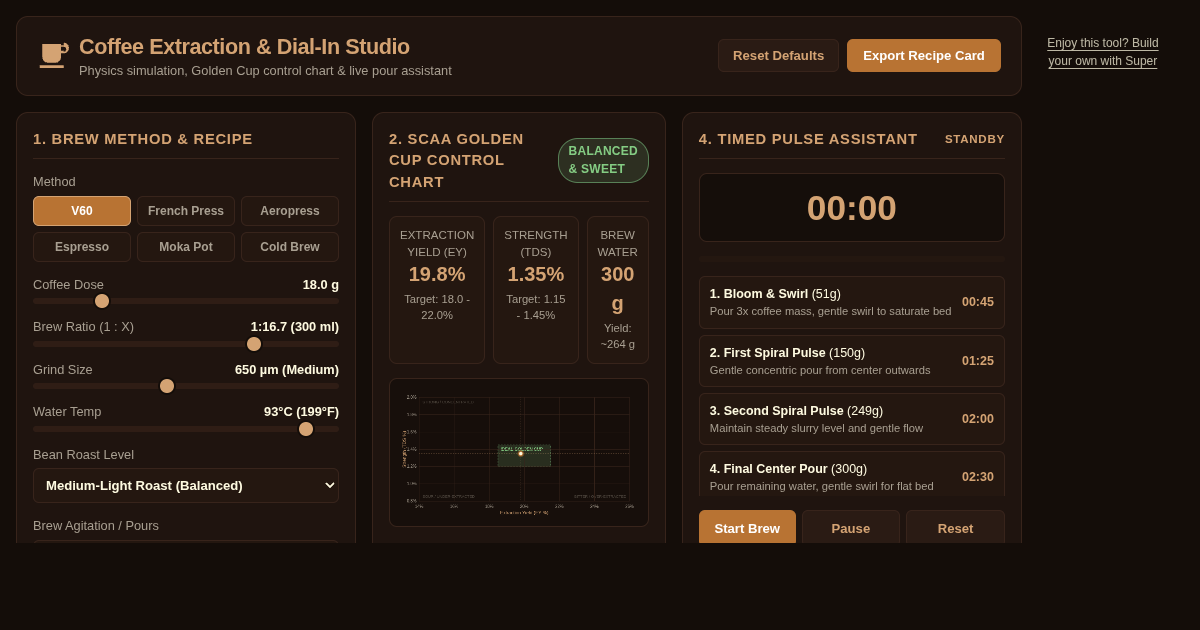Screen dimensions: 1200x630
Task: Click the 00:00 timer display
Action: coord(852,208)
